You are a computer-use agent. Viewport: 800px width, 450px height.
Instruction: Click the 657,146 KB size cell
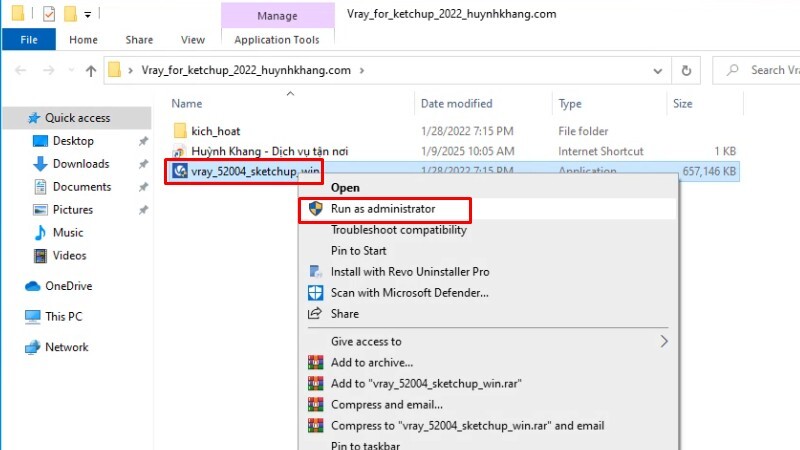click(709, 171)
